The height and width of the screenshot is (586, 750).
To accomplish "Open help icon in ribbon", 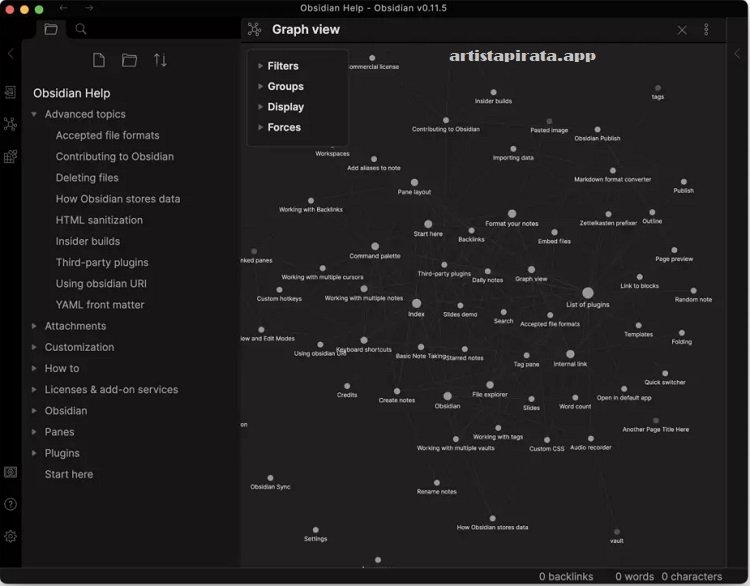I will (x=11, y=504).
